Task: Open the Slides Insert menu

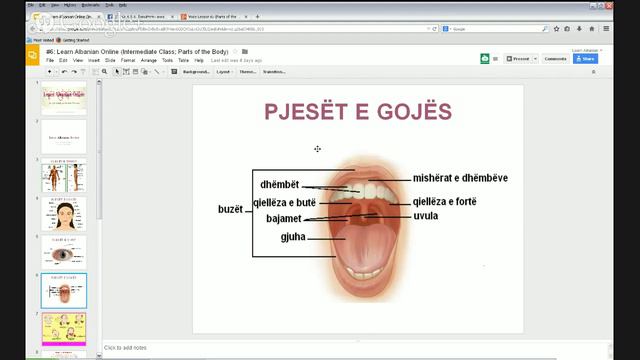Action: pyautogui.click(x=94, y=60)
